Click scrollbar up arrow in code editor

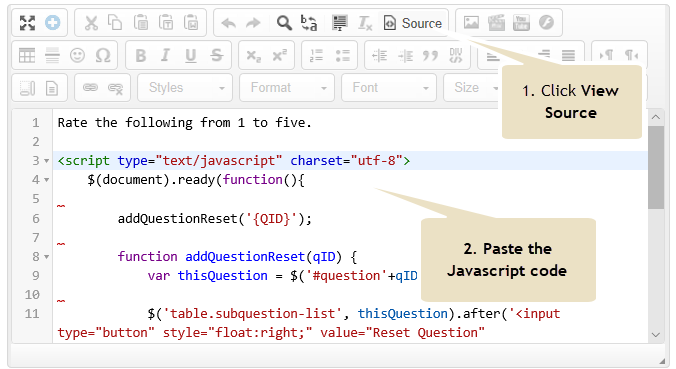pyautogui.click(x=656, y=117)
